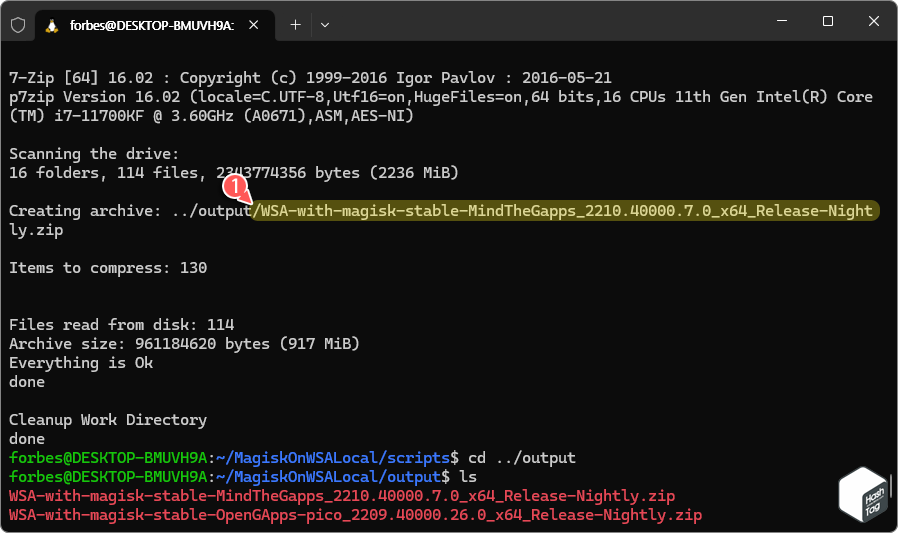Image resolution: width=898 pixels, height=533 pixels.
Task: Click 'Cleanup Work Directory' text
Action: pos(108,420)
